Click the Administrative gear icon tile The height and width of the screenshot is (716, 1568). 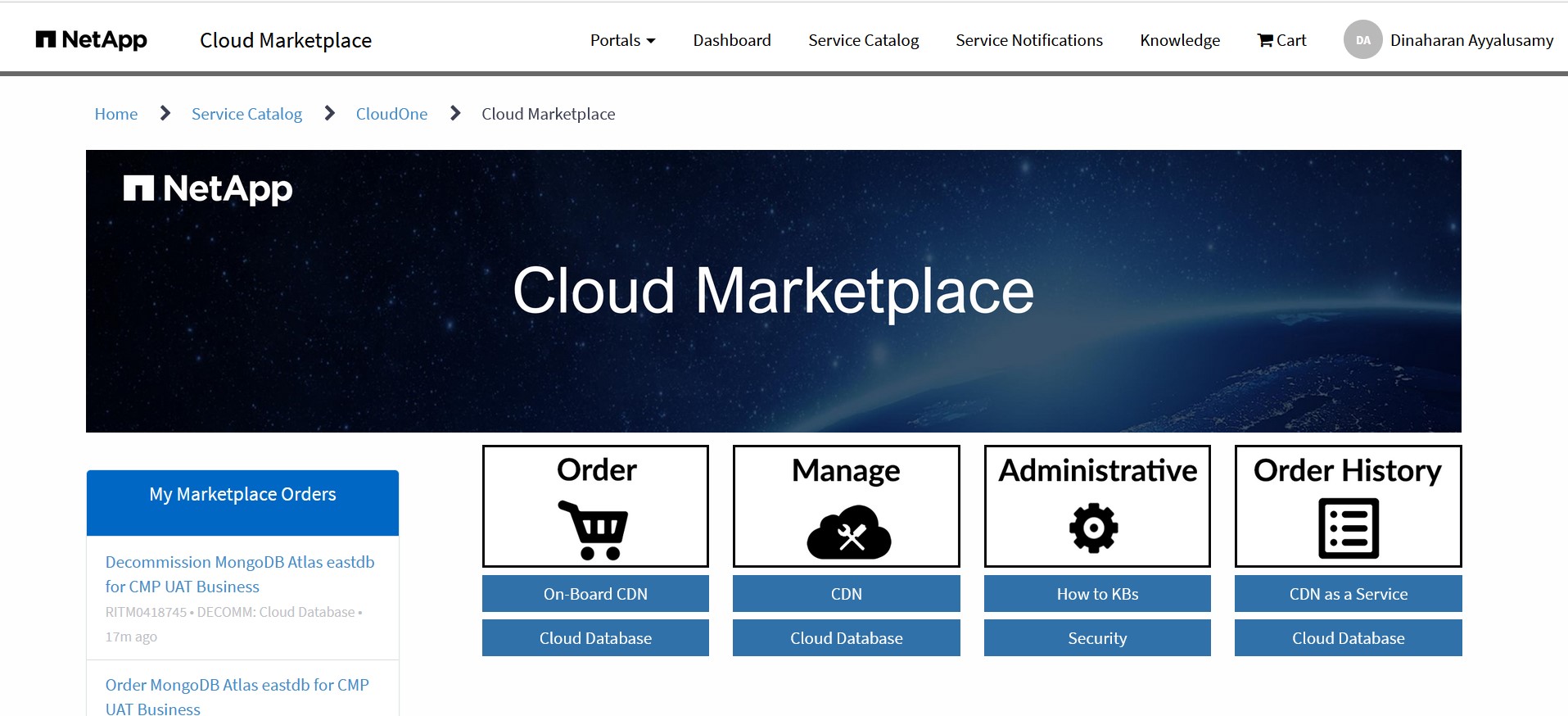click(1097, 506)
